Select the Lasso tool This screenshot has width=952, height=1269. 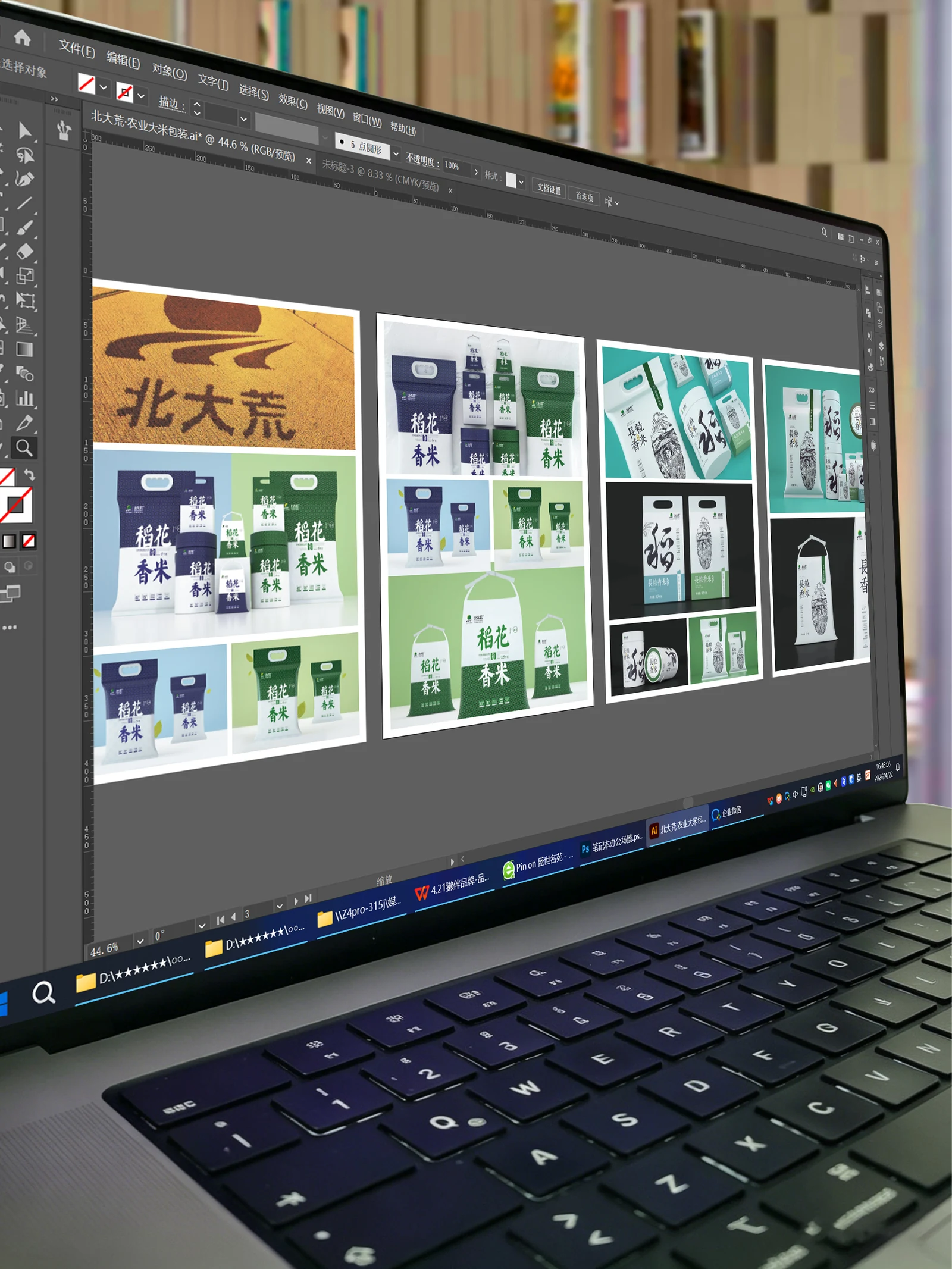click(x=25, y=155)
